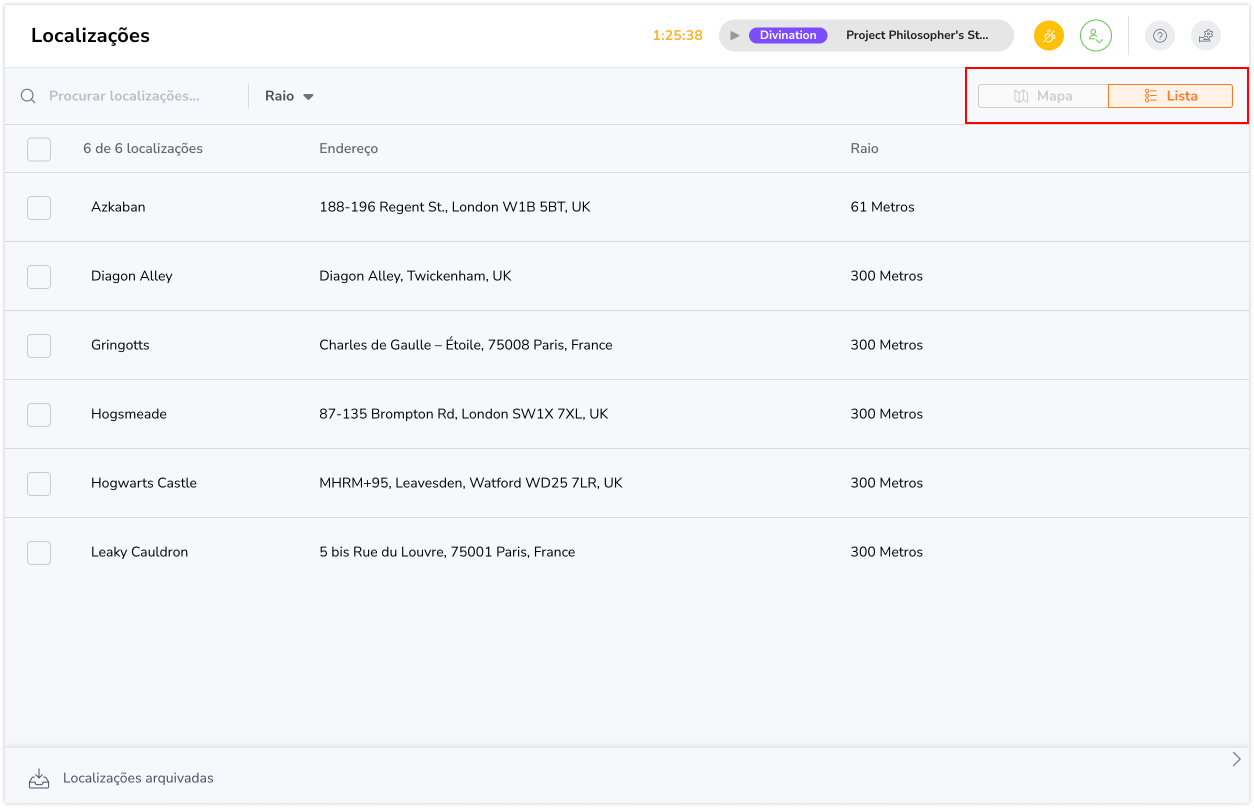Open Localizações arquivadas link
This screenshot has height=808, width=1254.
(x=138, y=778)
